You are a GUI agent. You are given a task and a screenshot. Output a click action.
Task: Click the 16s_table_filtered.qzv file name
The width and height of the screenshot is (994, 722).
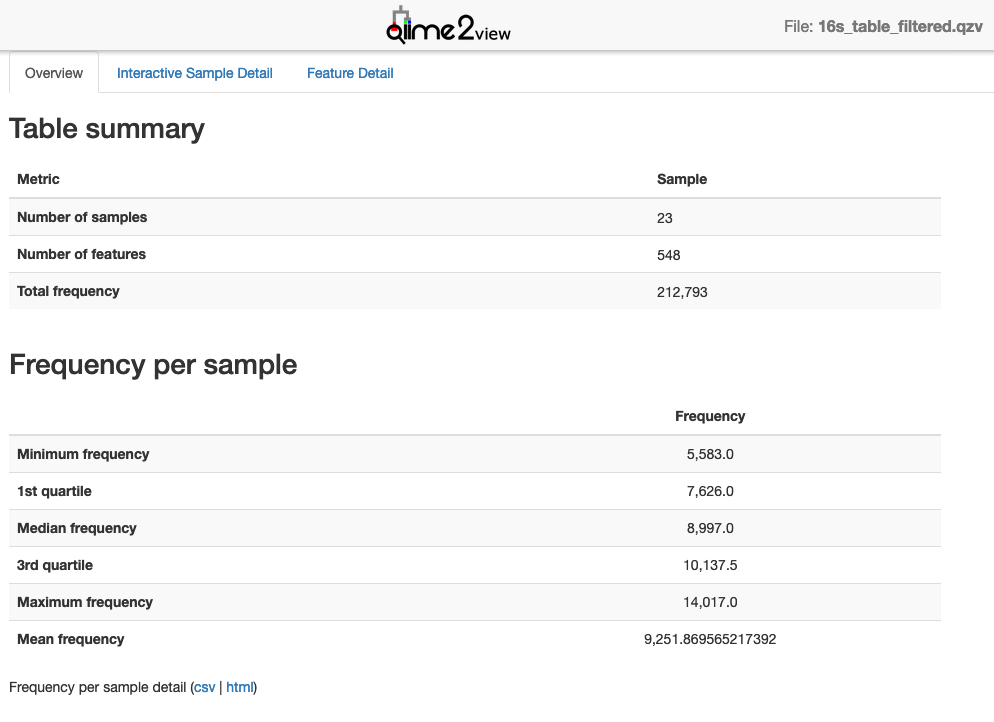click(899, 27)
